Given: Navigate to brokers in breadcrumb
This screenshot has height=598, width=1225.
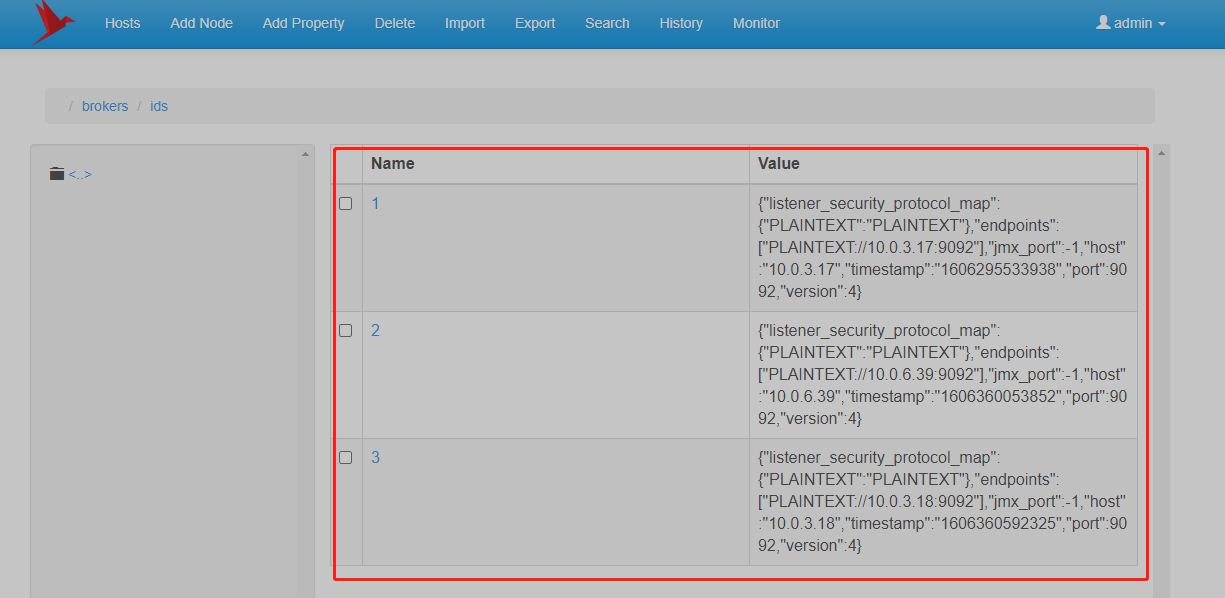Looking at the screenshot, I should coord(105,106).
